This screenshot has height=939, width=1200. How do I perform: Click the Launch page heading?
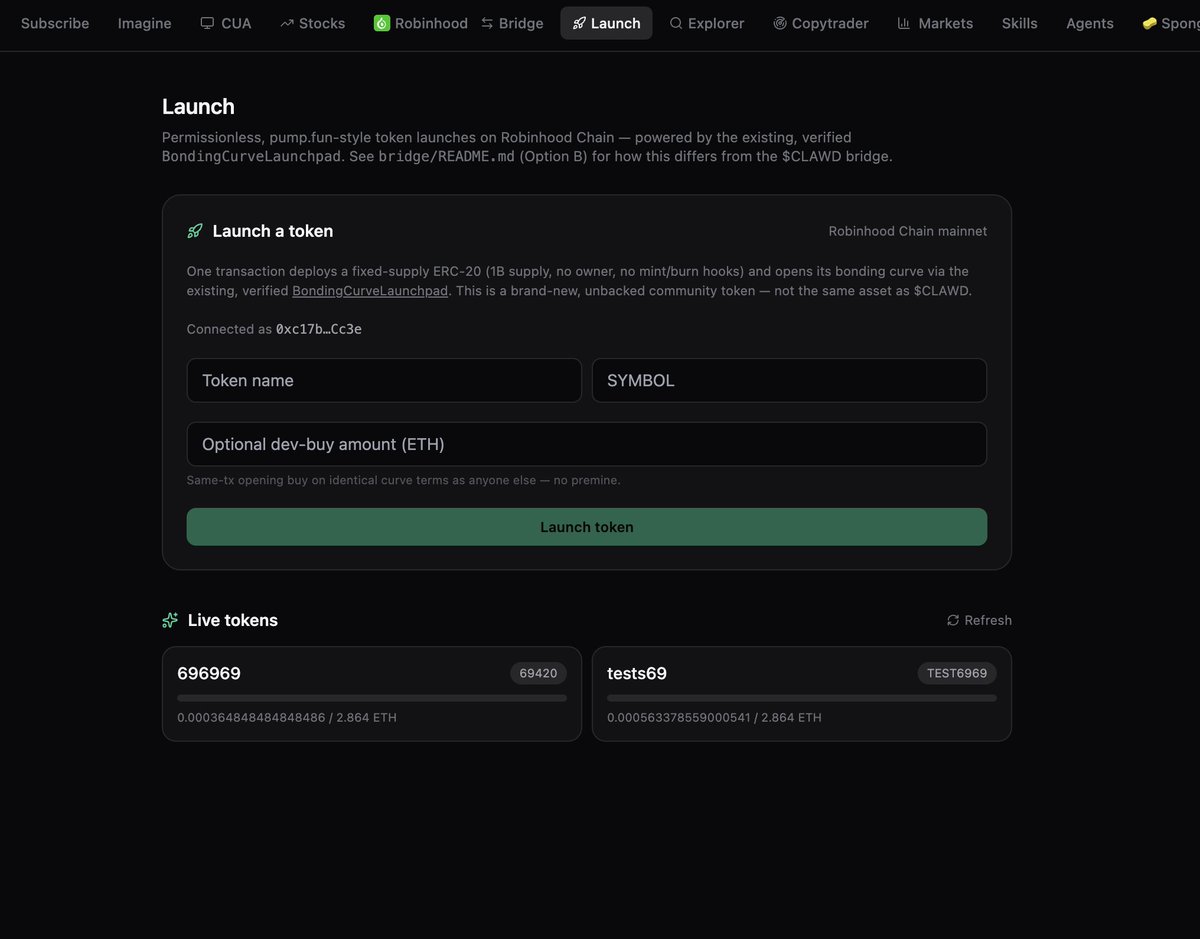(x=198, y=107)
